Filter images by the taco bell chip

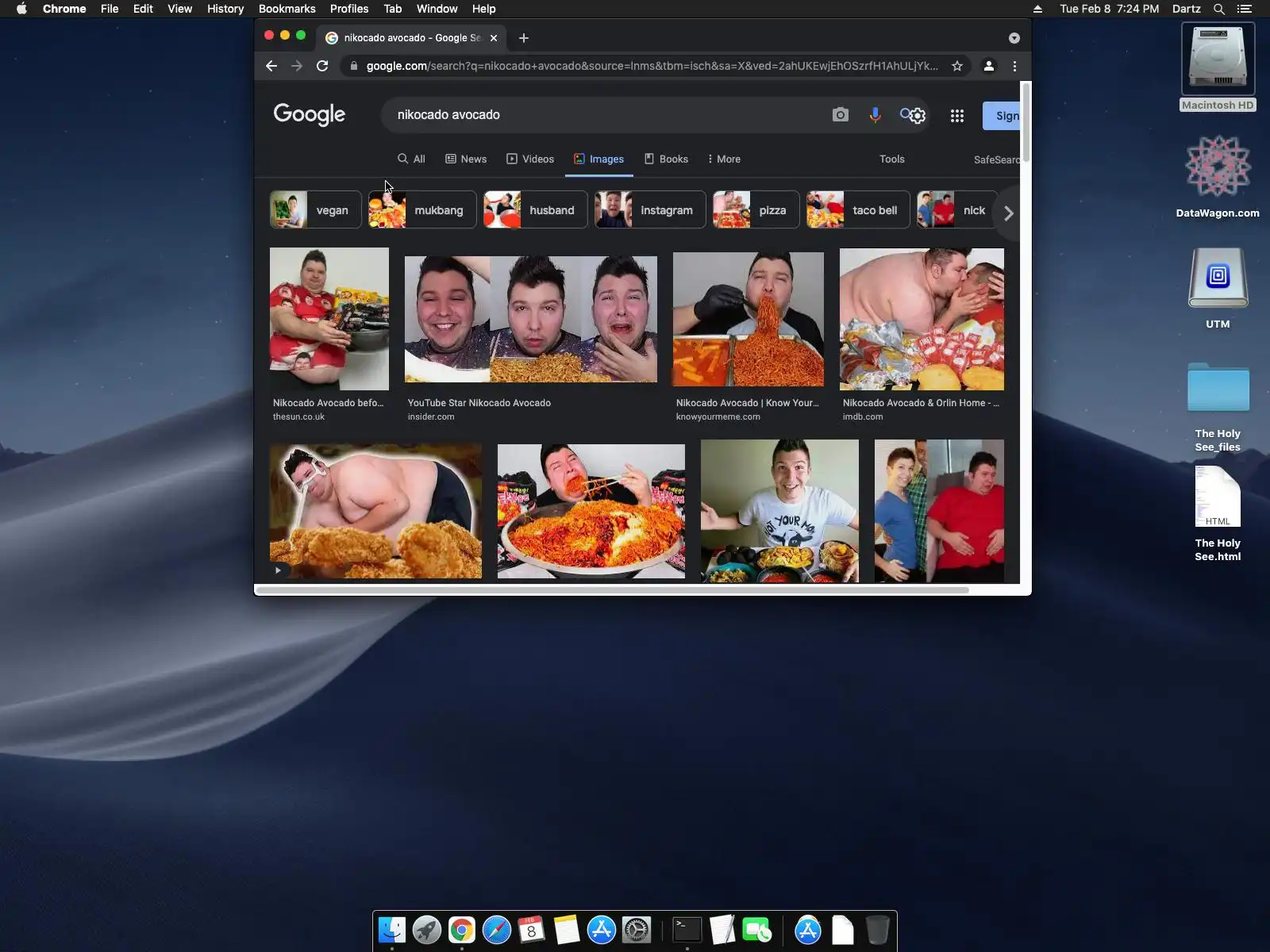[x=858, y=209]
